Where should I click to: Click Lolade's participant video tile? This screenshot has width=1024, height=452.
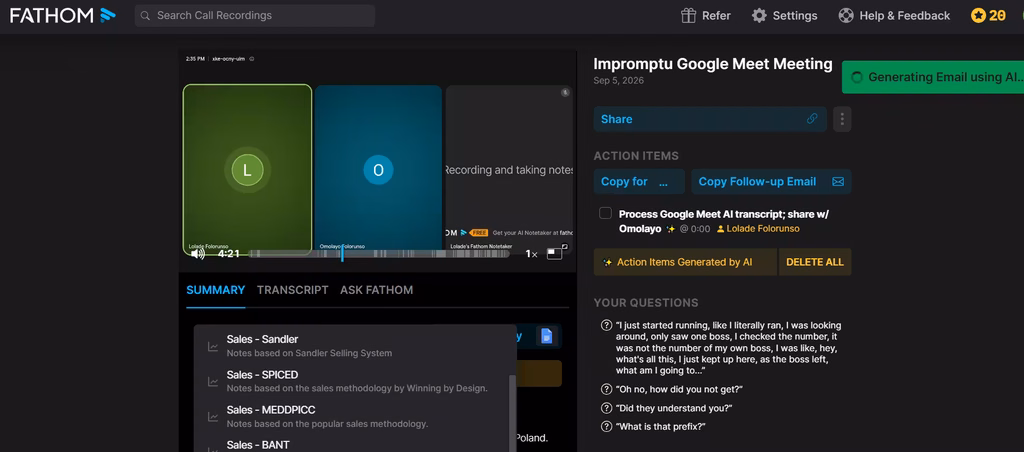(x=248, y=170)
